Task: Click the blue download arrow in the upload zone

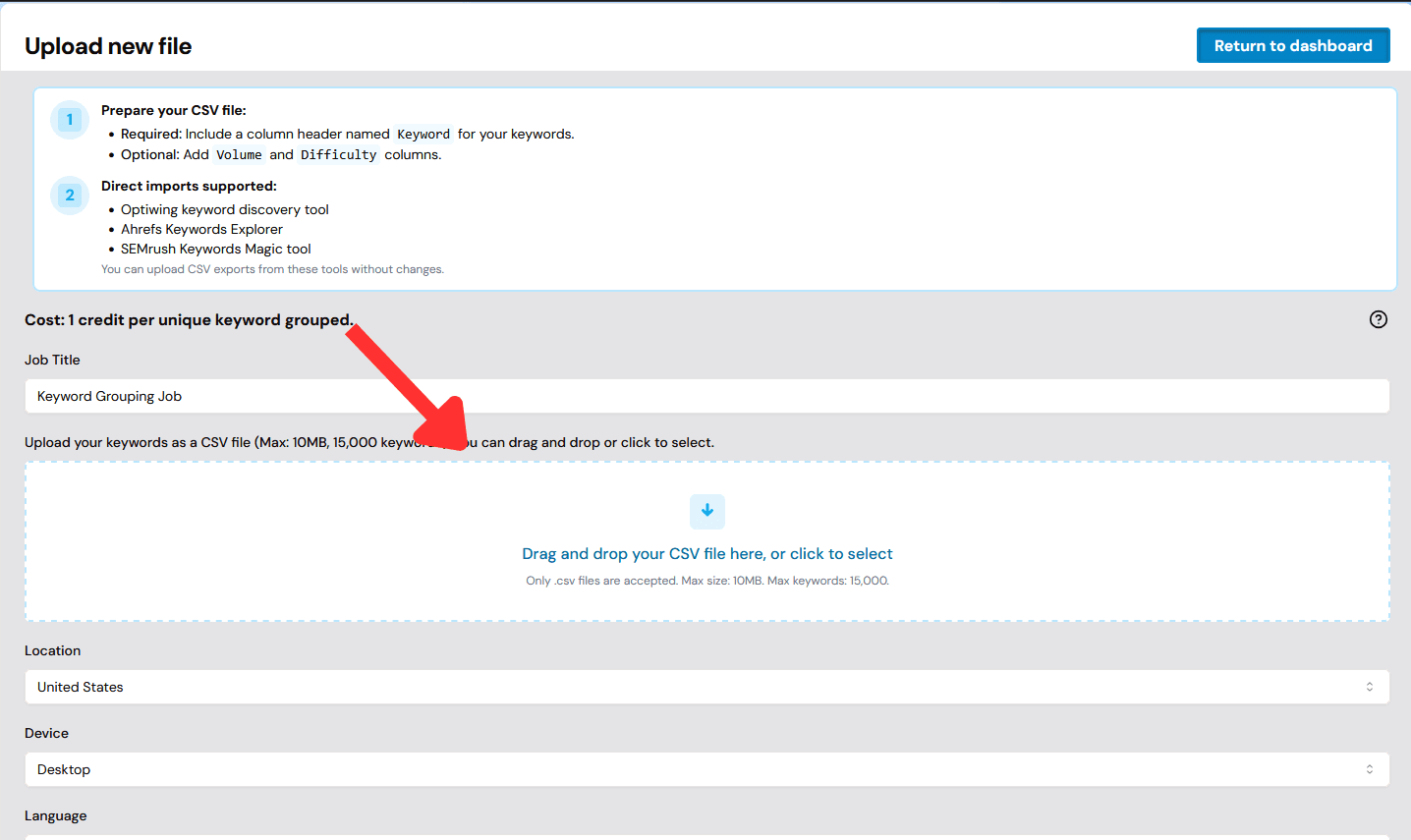Action: [x=707, y=511]
